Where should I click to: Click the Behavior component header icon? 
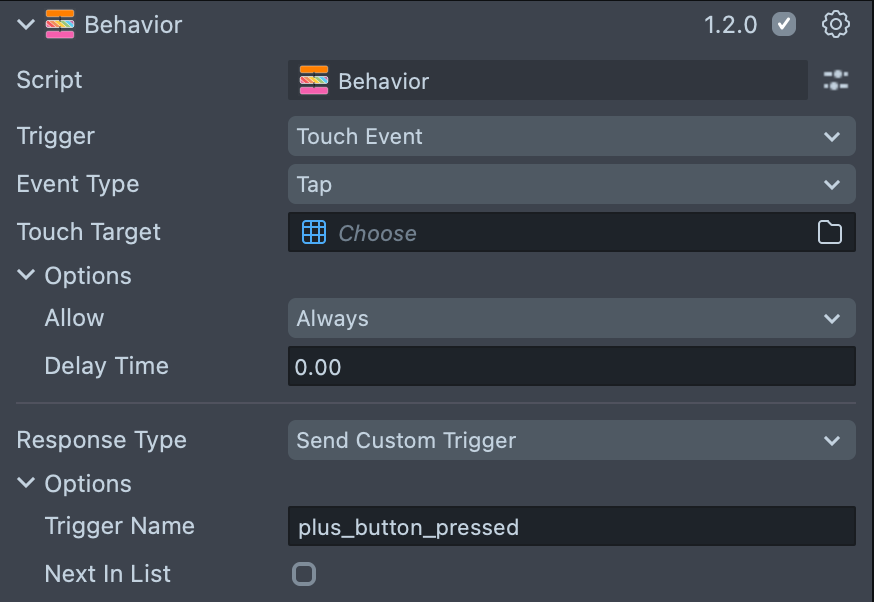tap(60, 25)
